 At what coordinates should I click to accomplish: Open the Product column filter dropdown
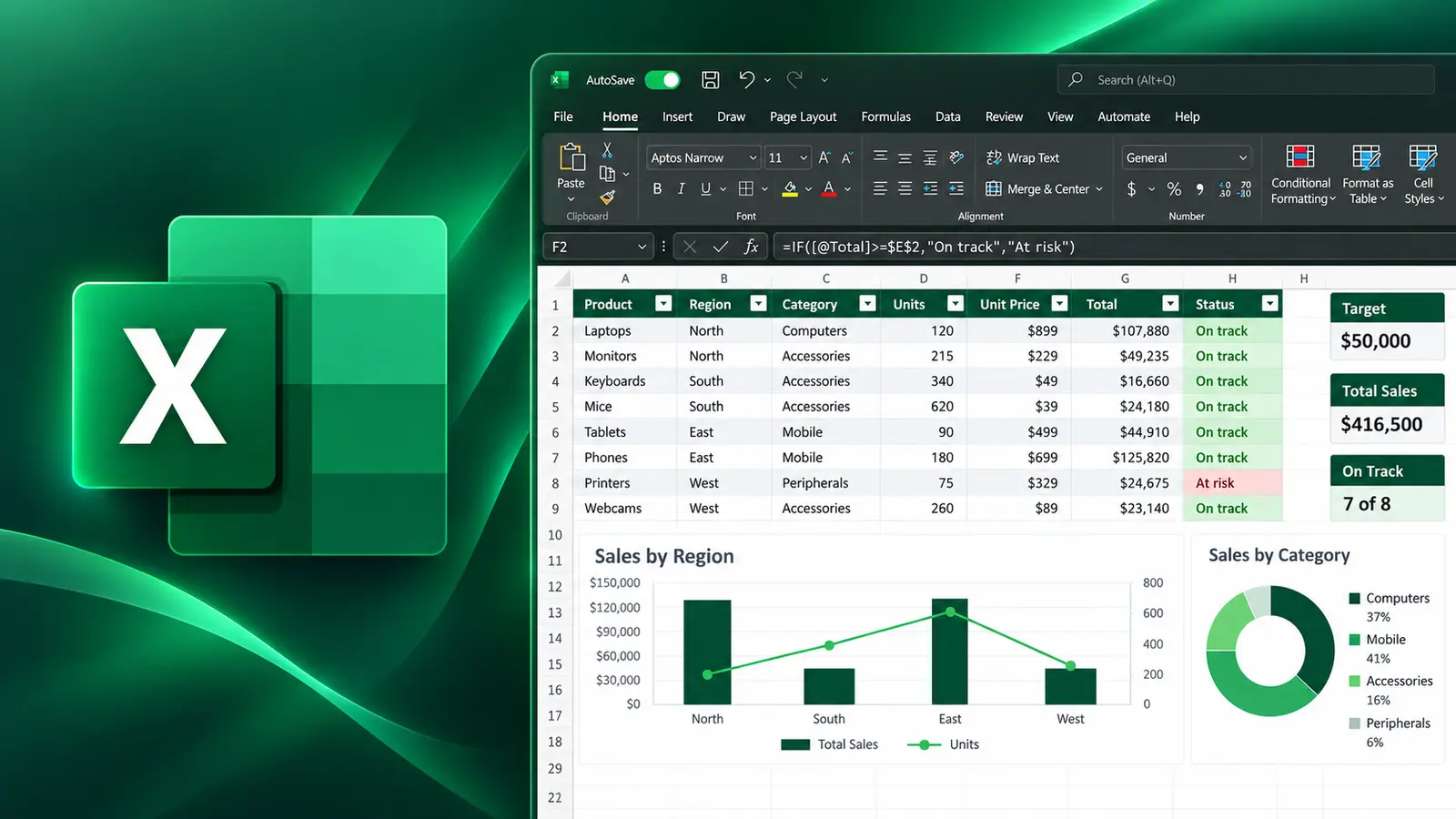coord(663,304)
